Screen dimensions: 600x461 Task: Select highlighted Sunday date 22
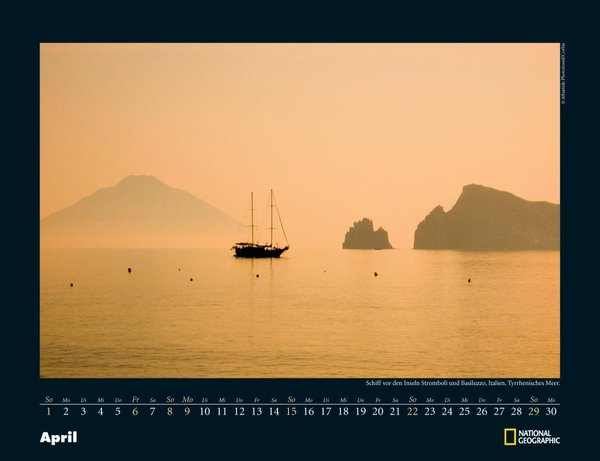pos(412,411)
